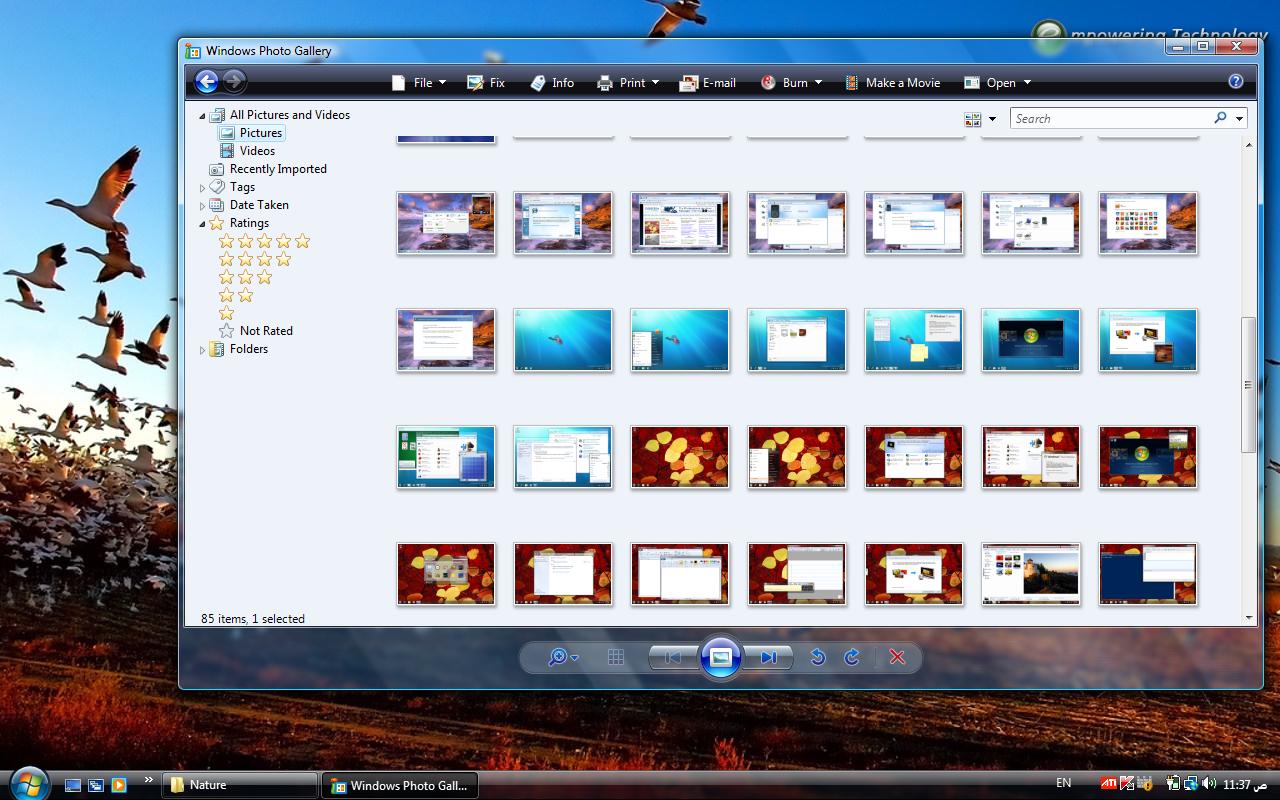This screenshot has width=1280, height=800.
Task: Start the slide show
Action: point(720,657)
